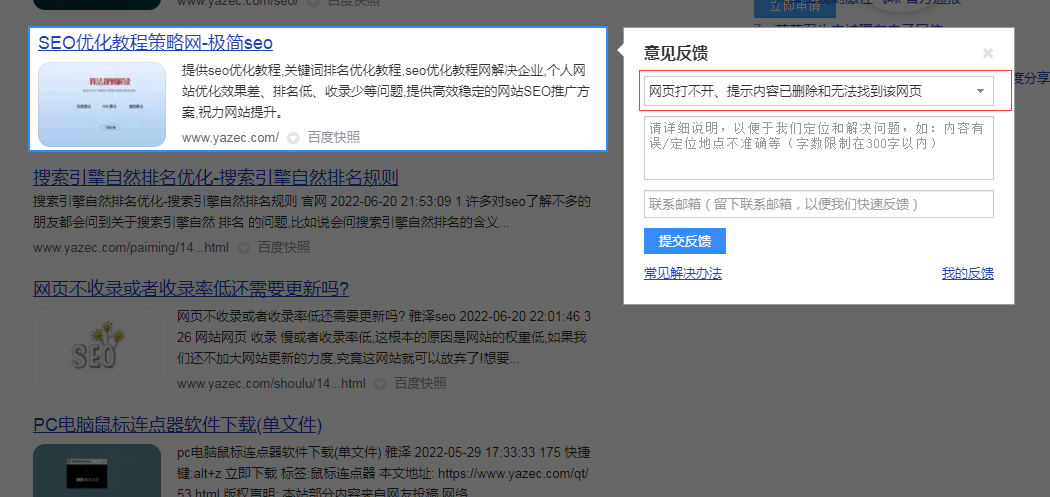The image size is (1050, 497).
Task: Click the snippet starting 搜索引擎自然排名优化-搜索引擎自然排名规则 官网
Action: click(311, 211)
